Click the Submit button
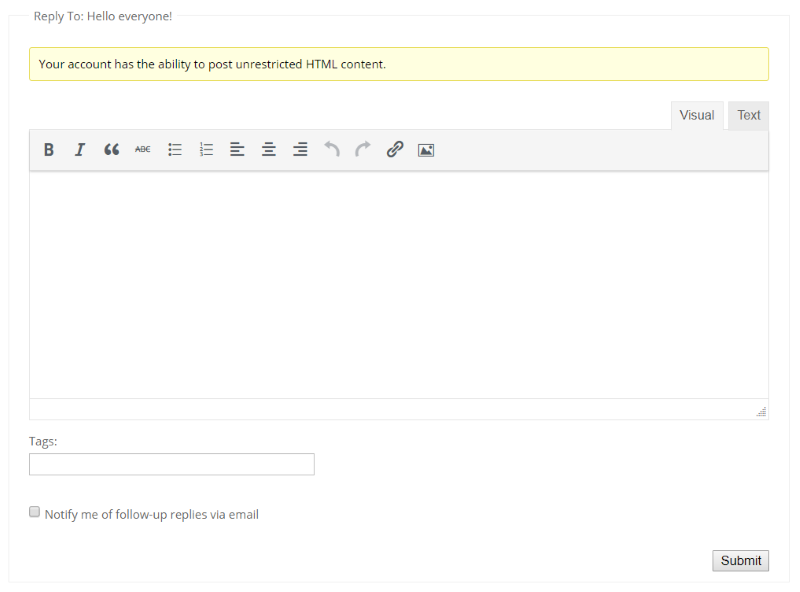This screenshot has height=592, width=800. pos(740,560)
